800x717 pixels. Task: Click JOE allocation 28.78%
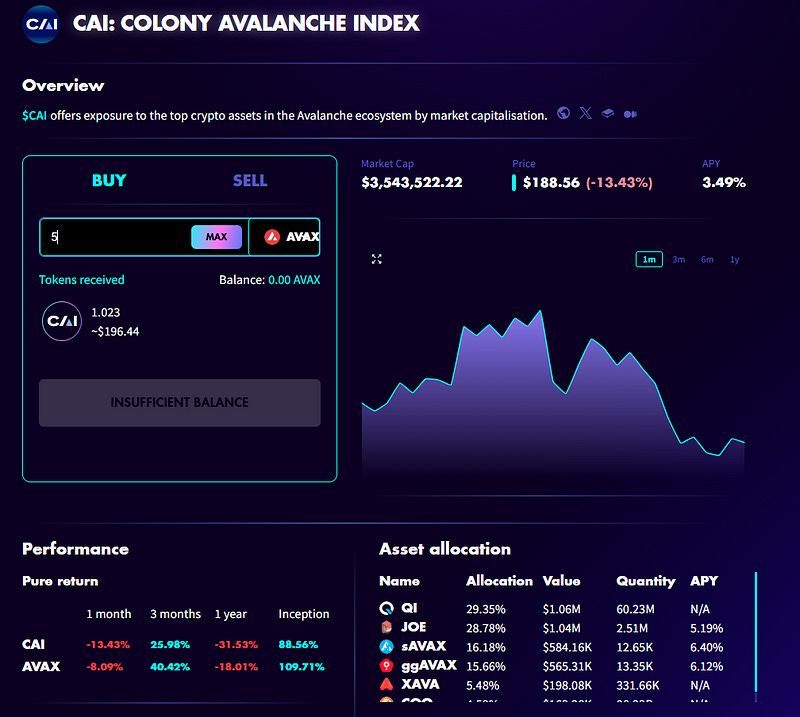486,628
